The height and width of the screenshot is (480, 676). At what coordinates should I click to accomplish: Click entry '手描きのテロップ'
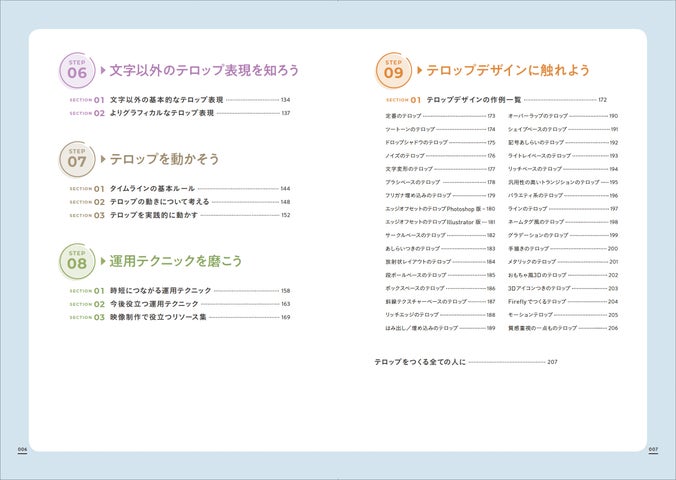[529, 249]
